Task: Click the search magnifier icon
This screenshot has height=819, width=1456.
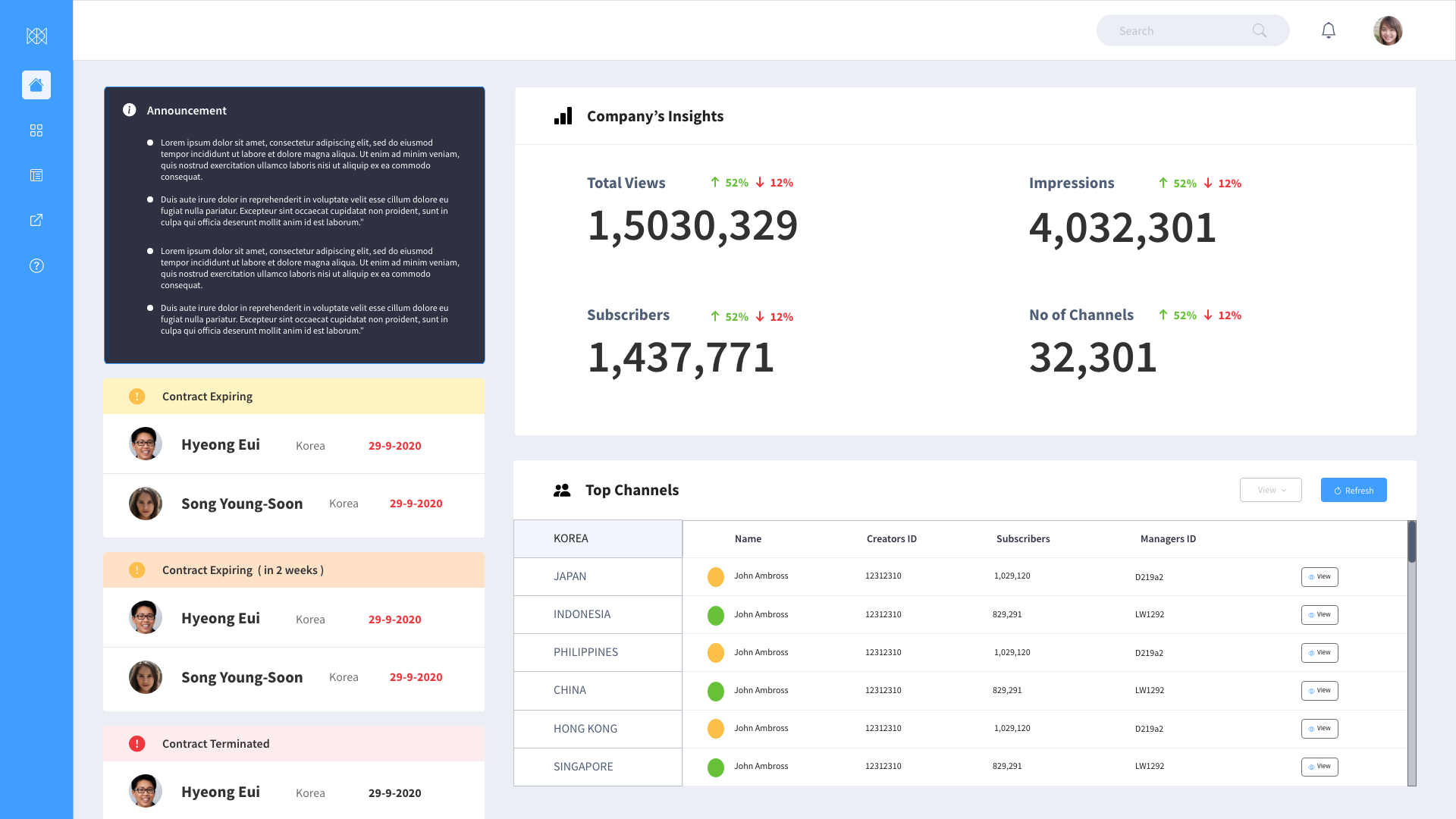Action: click(1260, 30)
